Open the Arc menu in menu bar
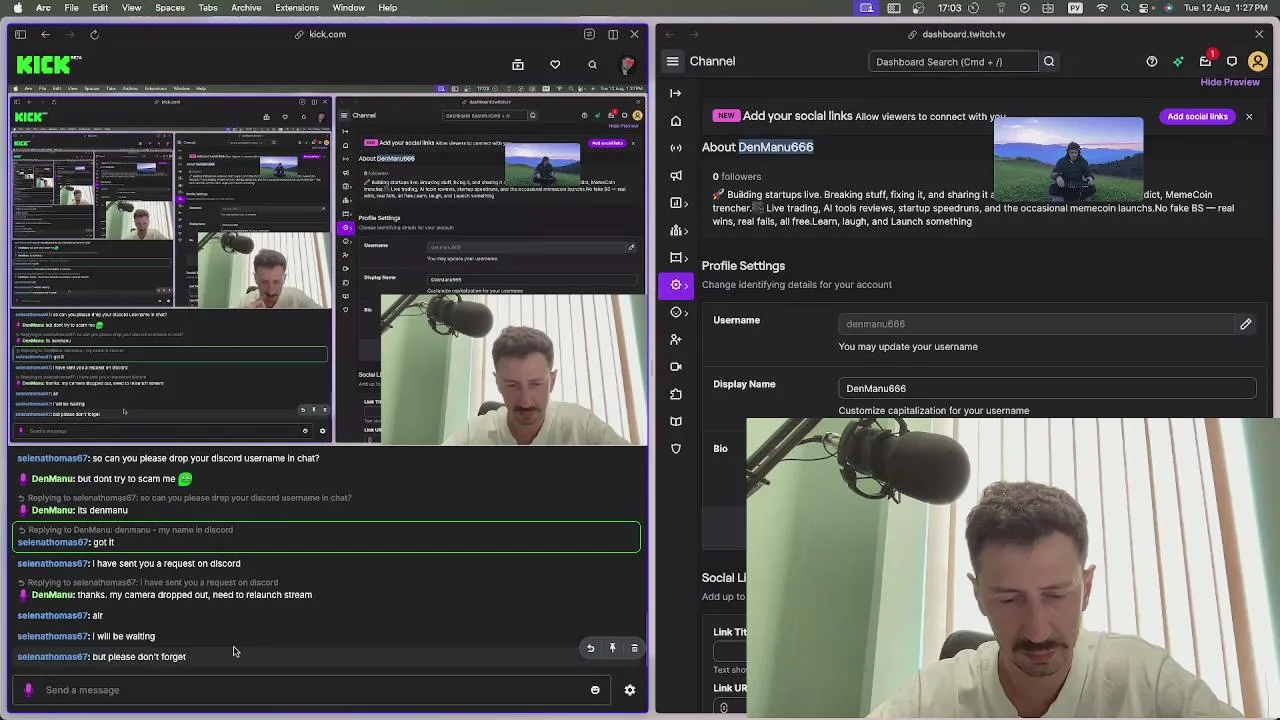The width and height of the screenshot is (1280, 720). (44, 8)
